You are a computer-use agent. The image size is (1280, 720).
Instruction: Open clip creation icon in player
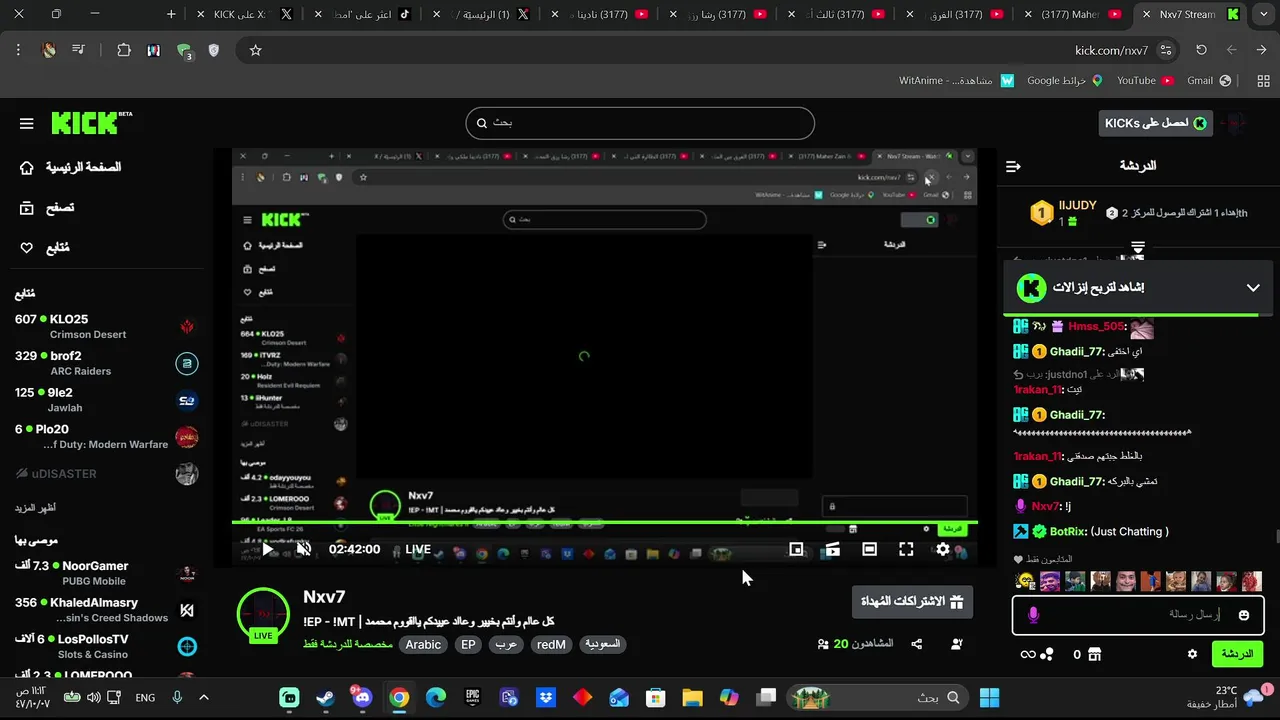[832, 549]
